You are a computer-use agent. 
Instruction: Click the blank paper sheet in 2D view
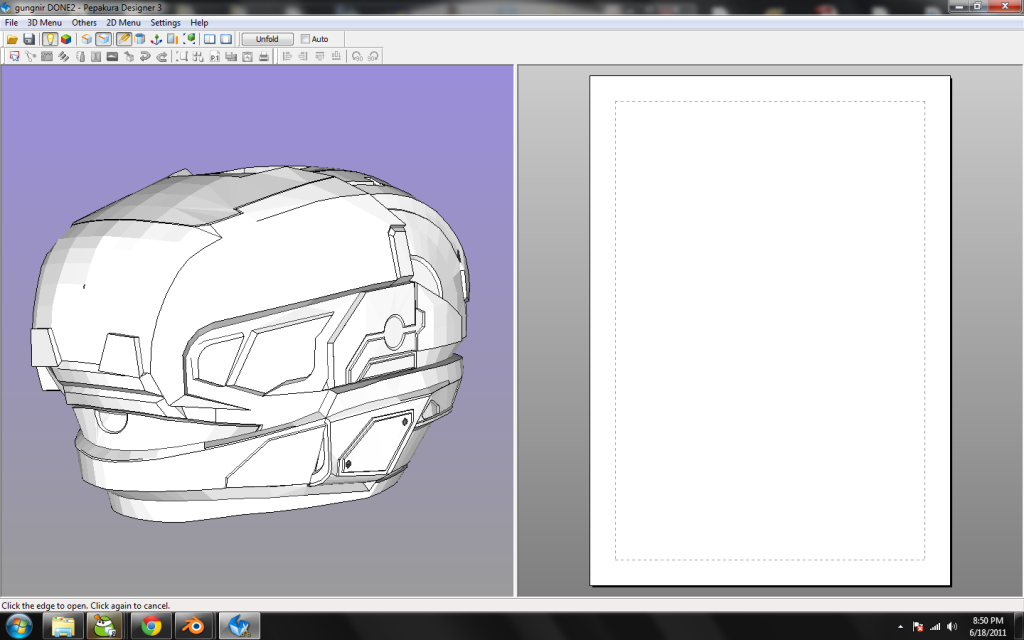769,330
